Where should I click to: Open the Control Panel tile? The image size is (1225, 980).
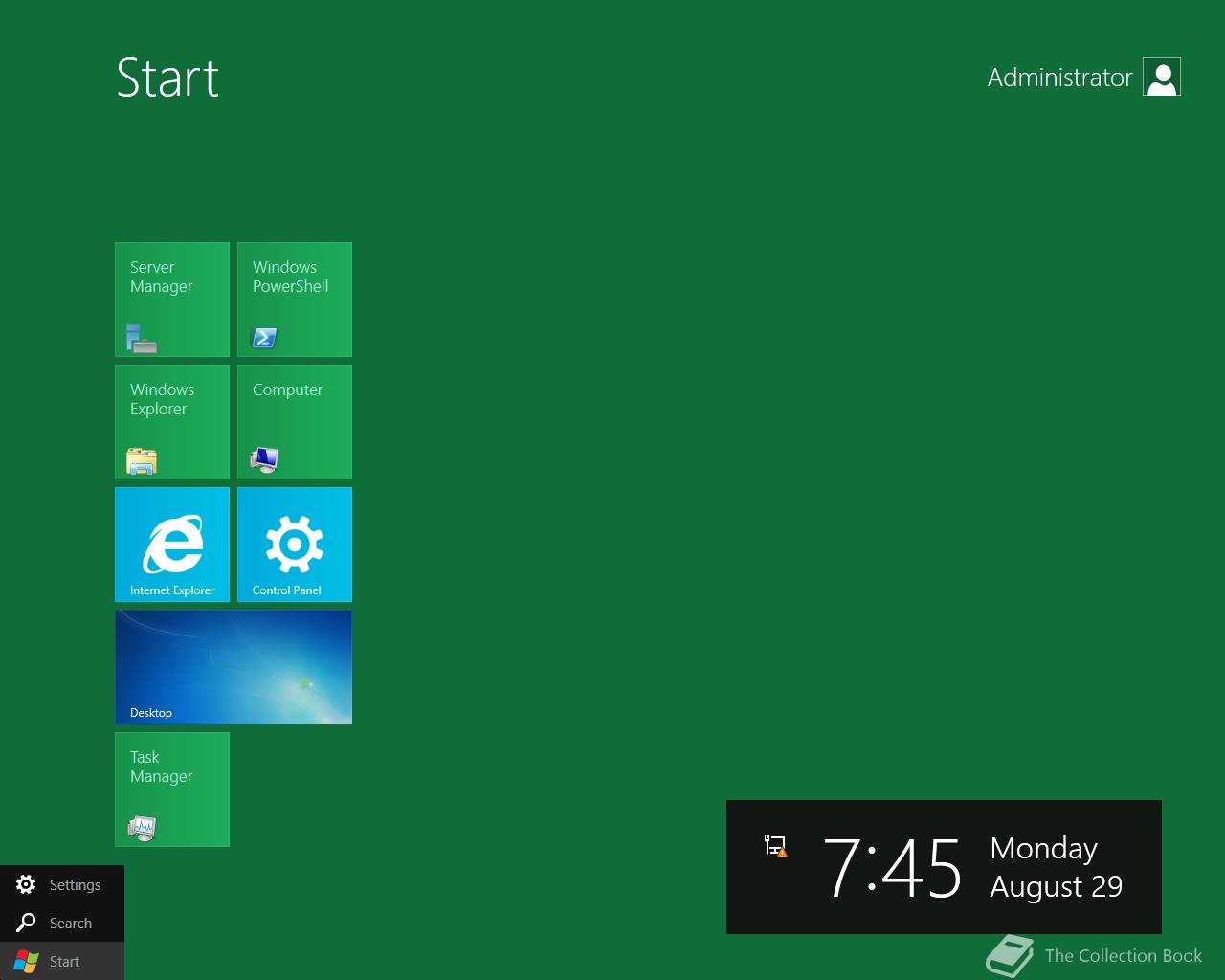click(x=295, y=545)
